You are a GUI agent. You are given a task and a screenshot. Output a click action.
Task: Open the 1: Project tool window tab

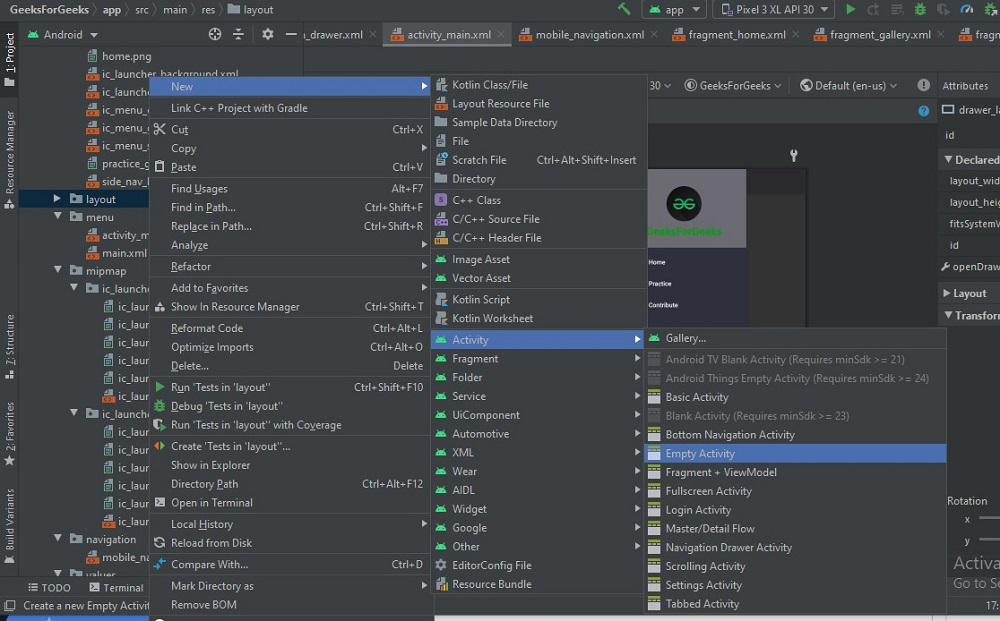[x=10, y=59]
